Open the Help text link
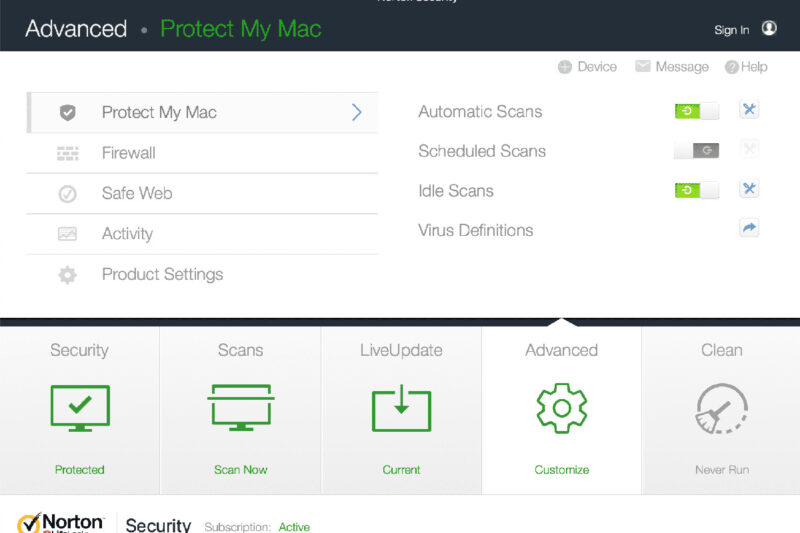The image size is (800, 533). click(x=754, y=67)
